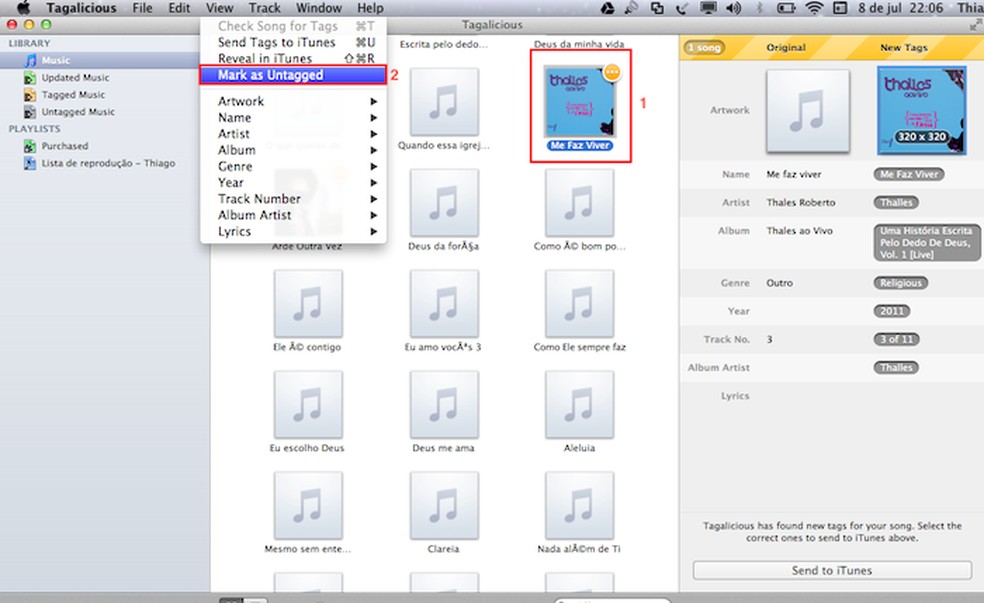
Task: Select Eu escolho Deus song artwork
Action: [308, 405]
